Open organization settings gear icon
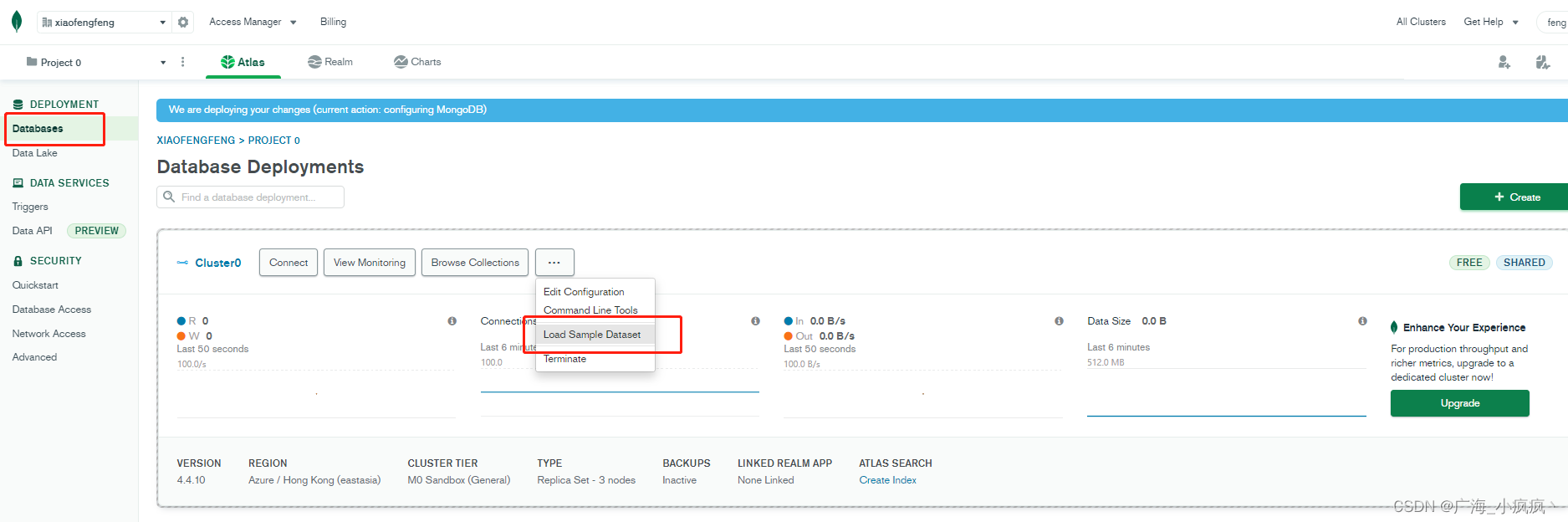Image resolution: width=1568 pixels, height=522 pixels. coord(183,23)
